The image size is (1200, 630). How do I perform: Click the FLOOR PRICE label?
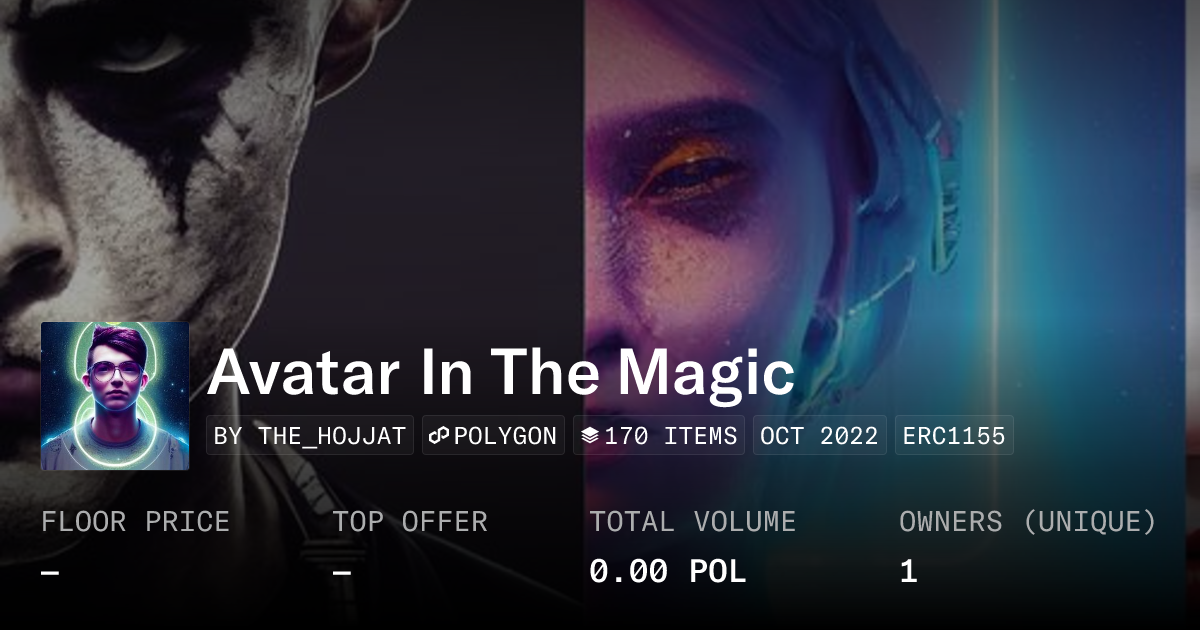pyautogui.click(x=135, y=522)
